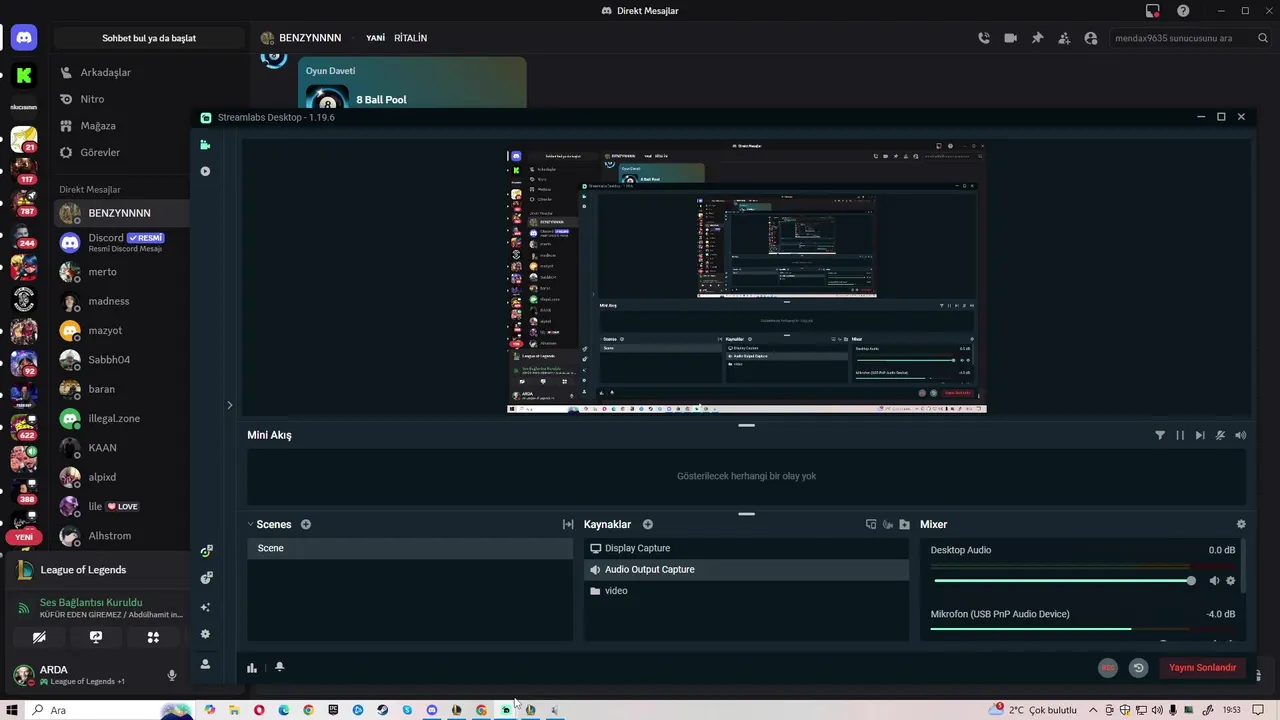Expand the Streamlabs left sidebar arrow

(229, 405)
